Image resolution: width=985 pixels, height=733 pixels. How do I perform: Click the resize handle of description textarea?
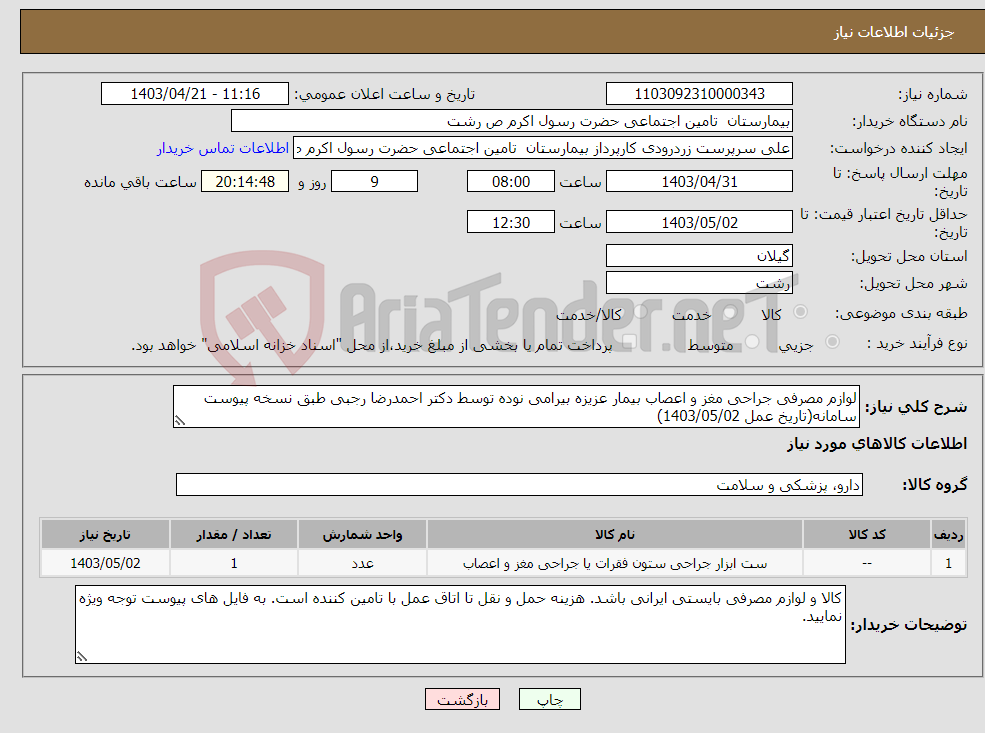180,421
